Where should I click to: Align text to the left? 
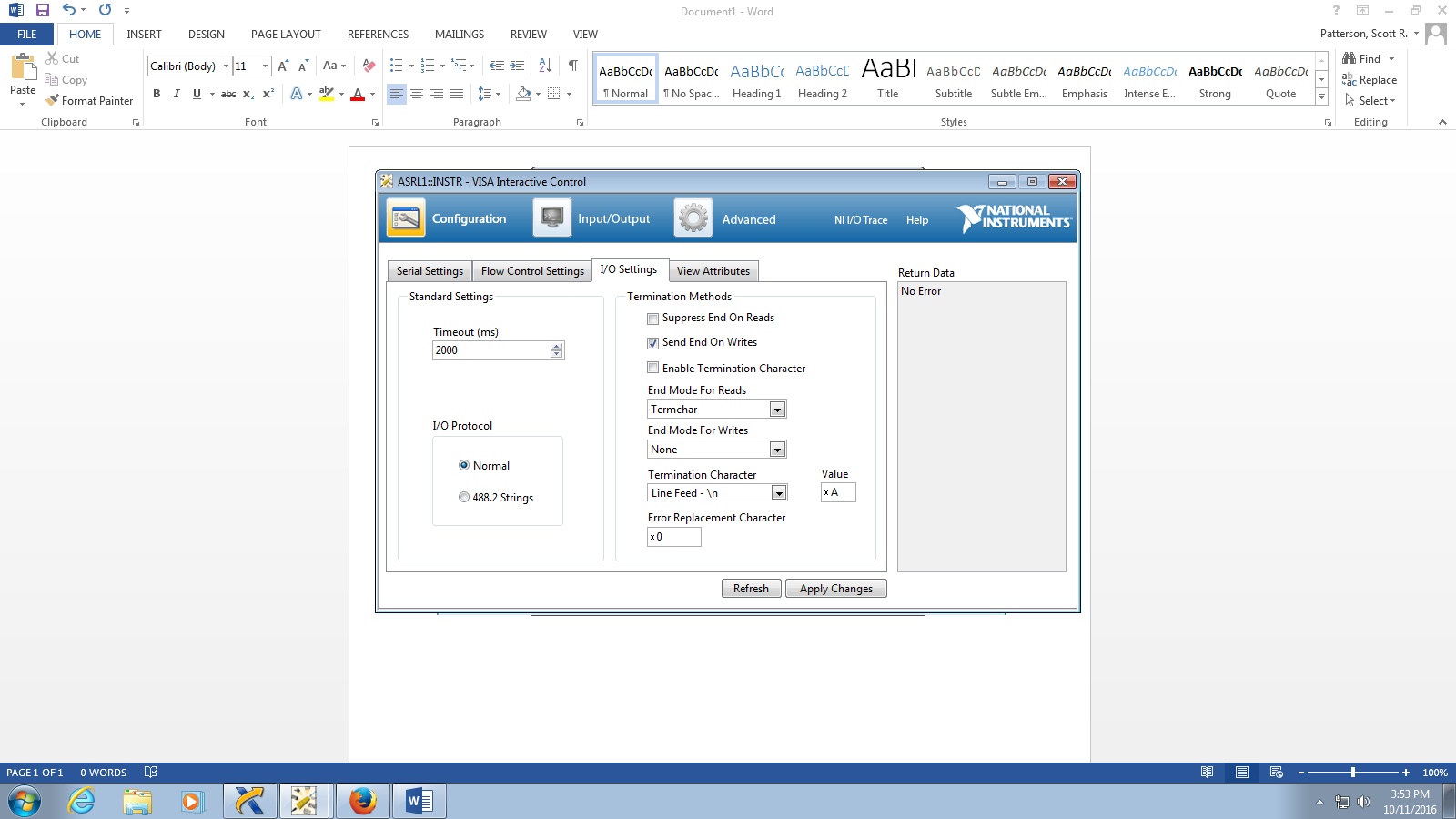point(397,94)
